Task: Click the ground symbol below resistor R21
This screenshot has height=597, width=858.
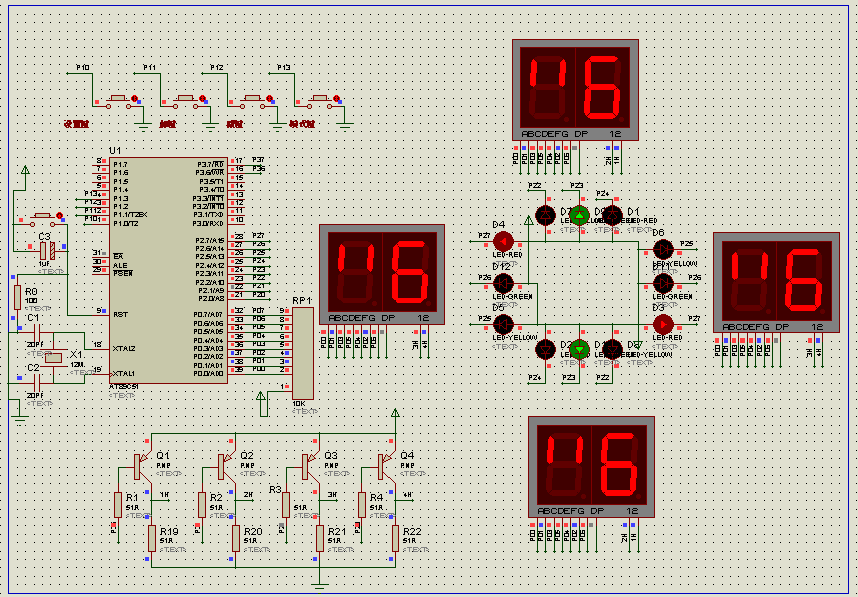Action: (x=320, y=586)
